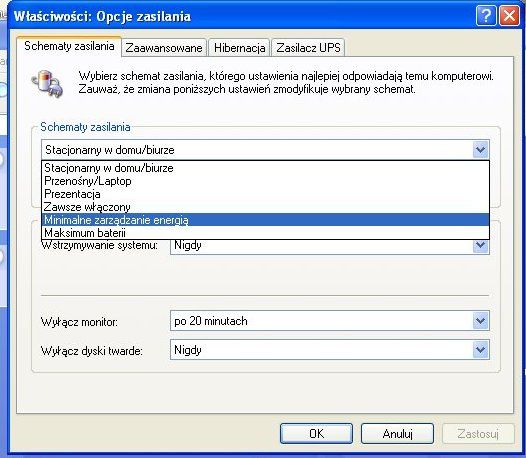Expand the Wstrzymywanie systemu dropdown

[x=481, y=246]
